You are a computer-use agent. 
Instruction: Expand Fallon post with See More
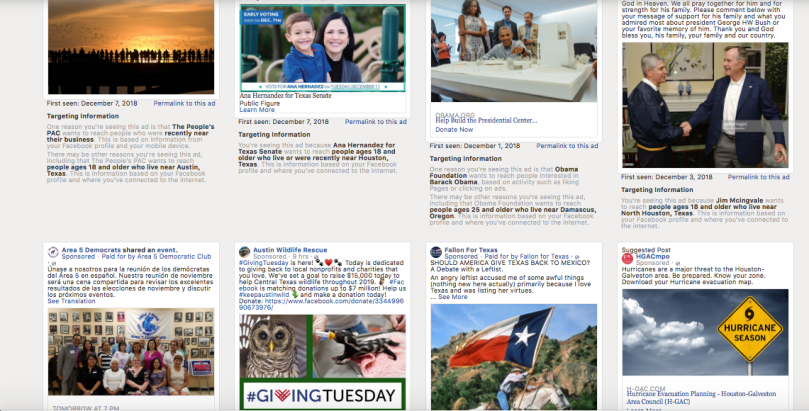452,297
